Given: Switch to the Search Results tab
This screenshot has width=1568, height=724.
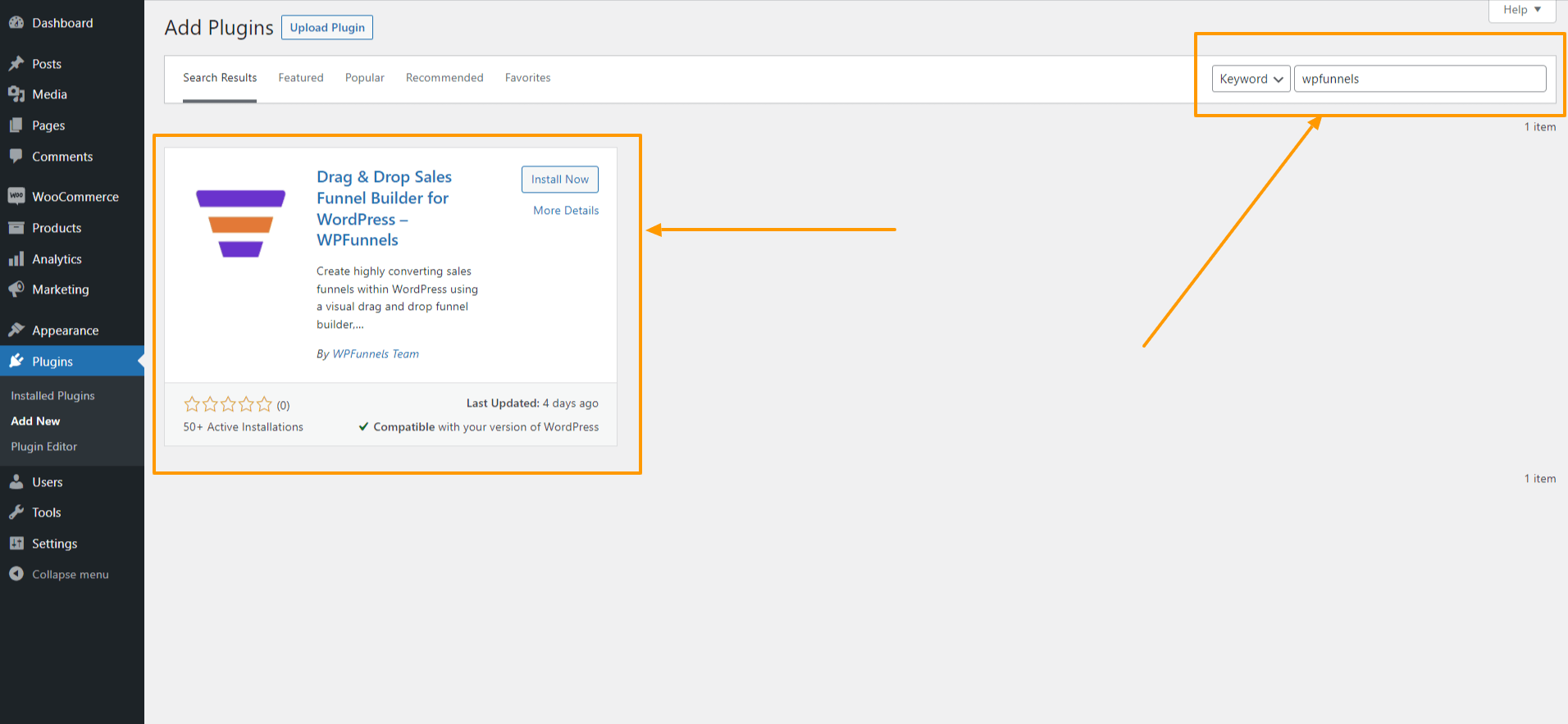Looking at the screenshot, I should [x=220, y=78].
